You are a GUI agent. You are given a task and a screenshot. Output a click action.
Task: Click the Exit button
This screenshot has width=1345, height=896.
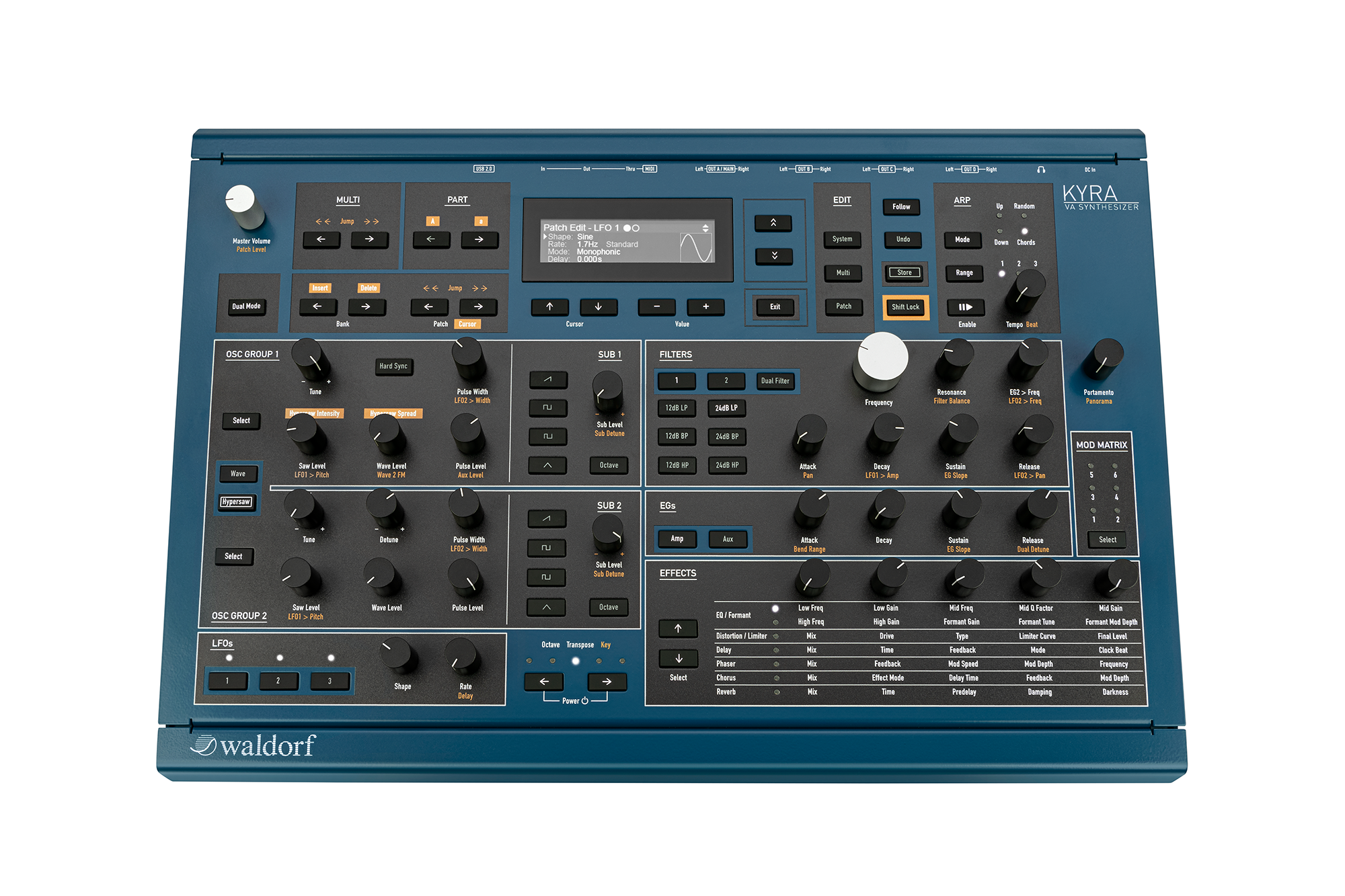tap(775, 307)
